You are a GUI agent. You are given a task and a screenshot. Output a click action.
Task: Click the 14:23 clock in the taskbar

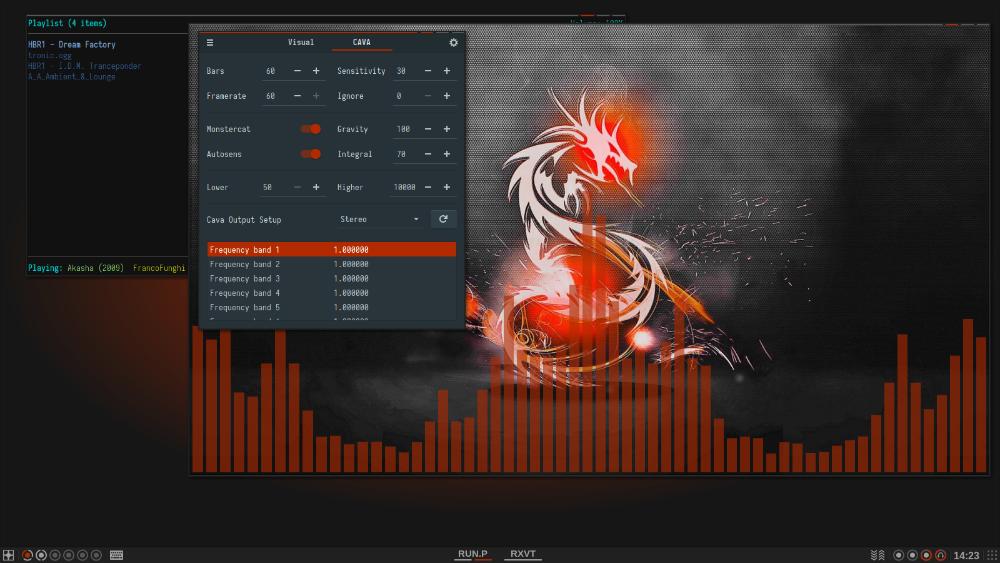pyautogui.click(x=966, y=555)
